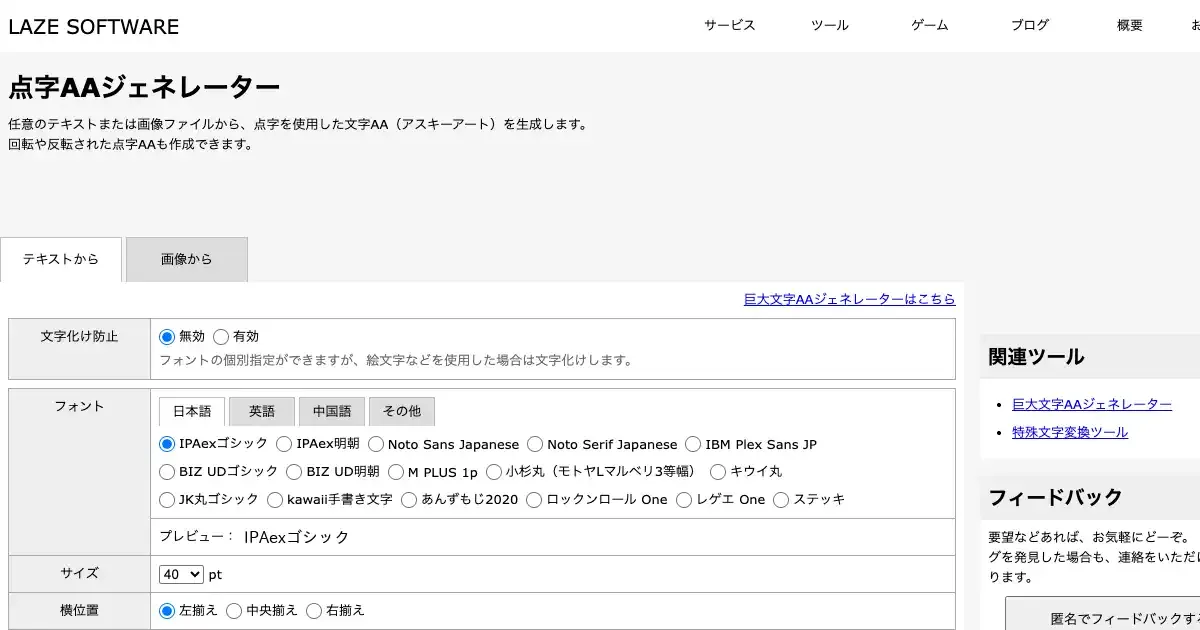This screenshot has width=1200, height=630.
Task: Open the サービス menu in header
Action: click(730, 26)
